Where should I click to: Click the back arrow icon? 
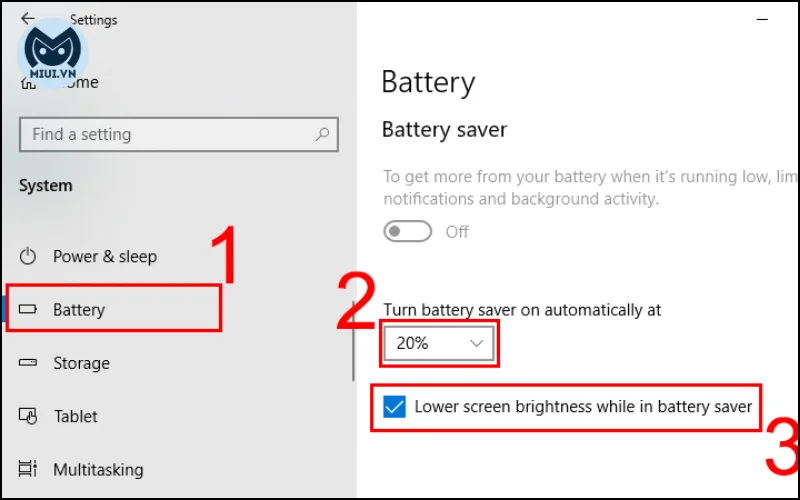[x=28, y=19]
